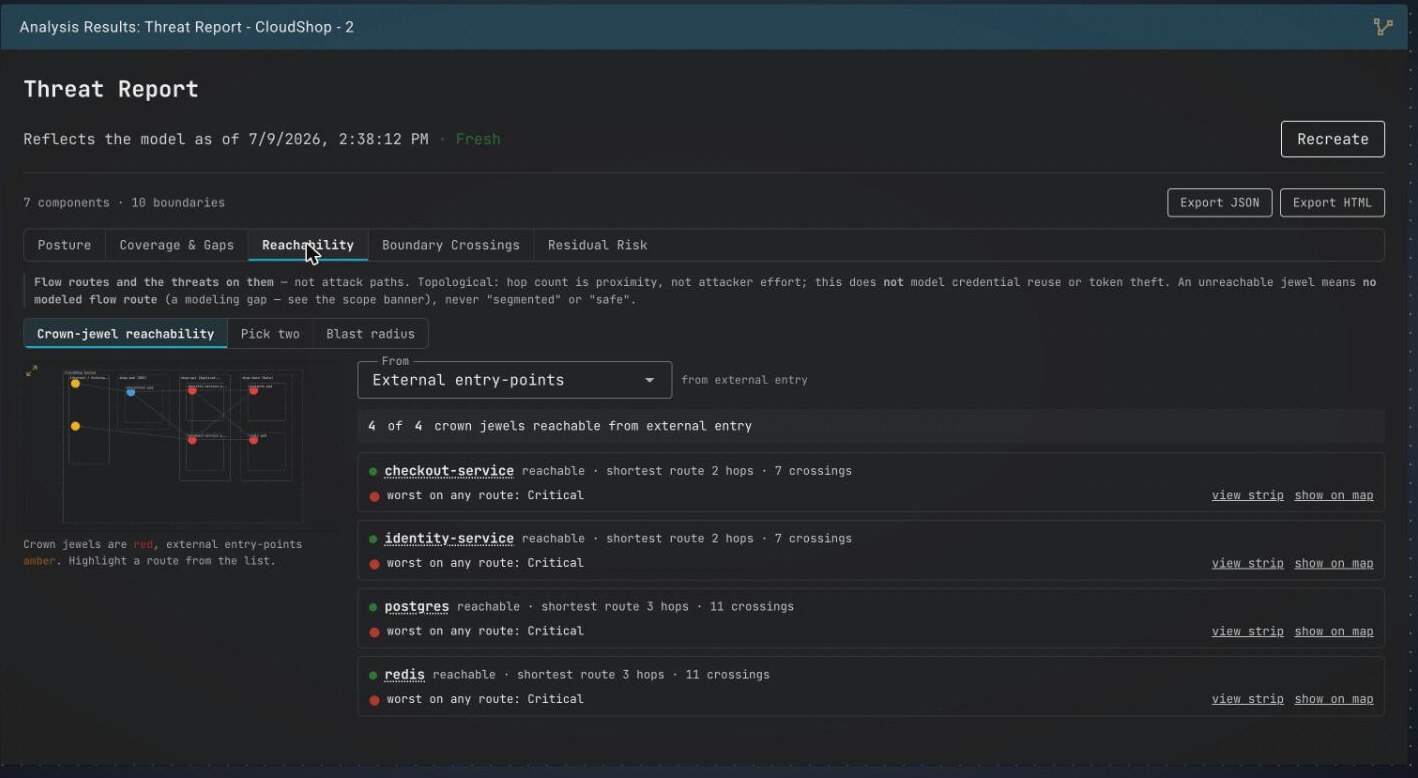Export the report as JSON
The width and height of the screenshot is (1418, 778).
pos(1219,202)
